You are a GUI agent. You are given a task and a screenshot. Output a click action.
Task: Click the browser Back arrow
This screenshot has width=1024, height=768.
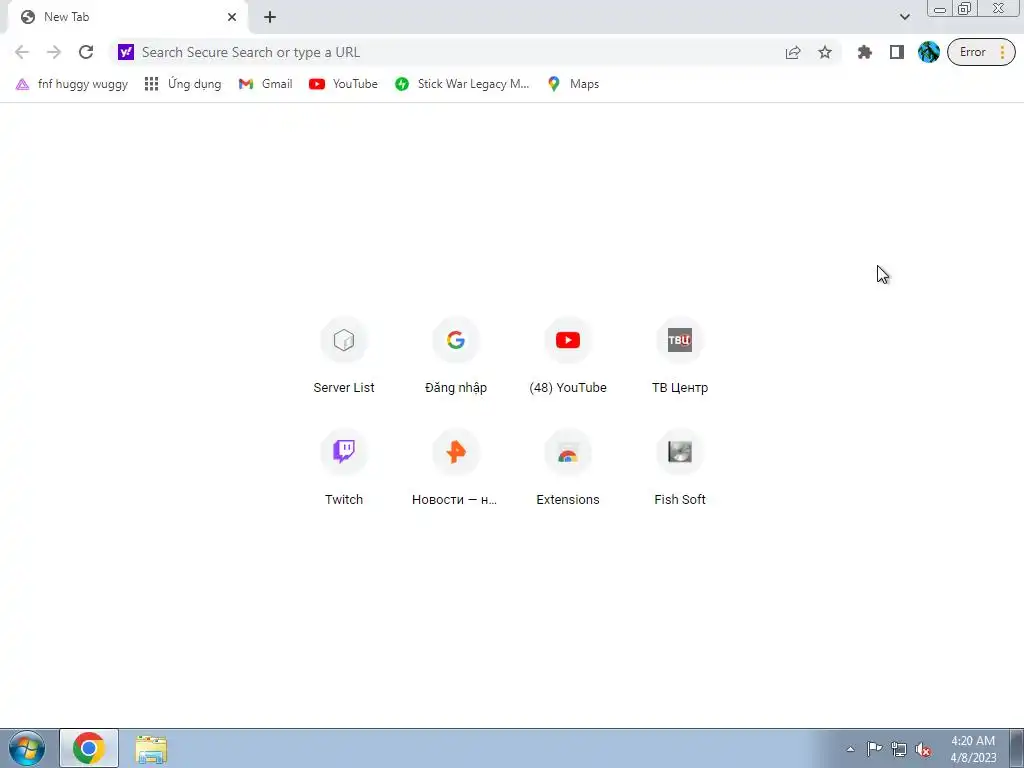coord(22,52)
